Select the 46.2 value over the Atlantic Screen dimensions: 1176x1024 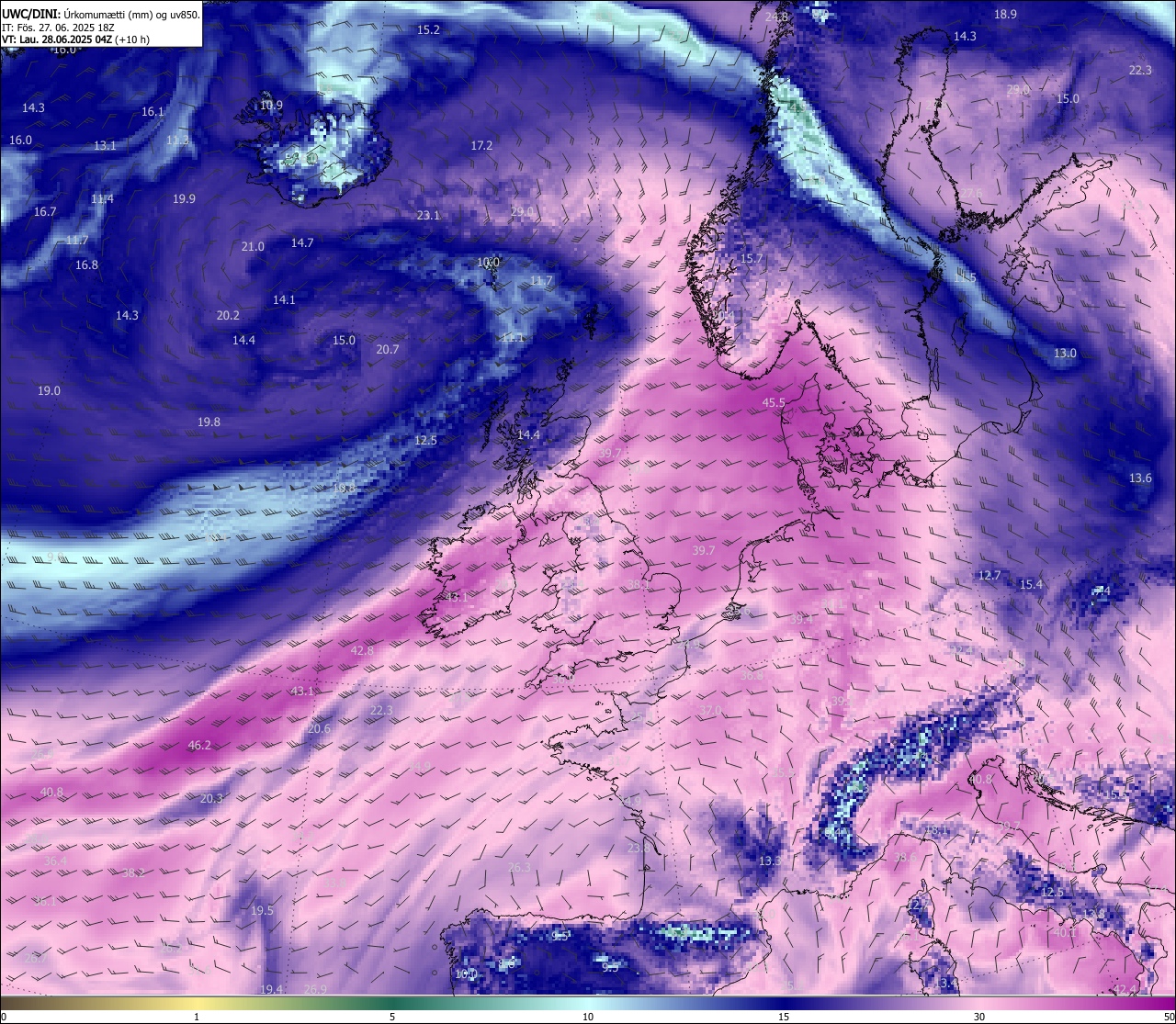199,745
